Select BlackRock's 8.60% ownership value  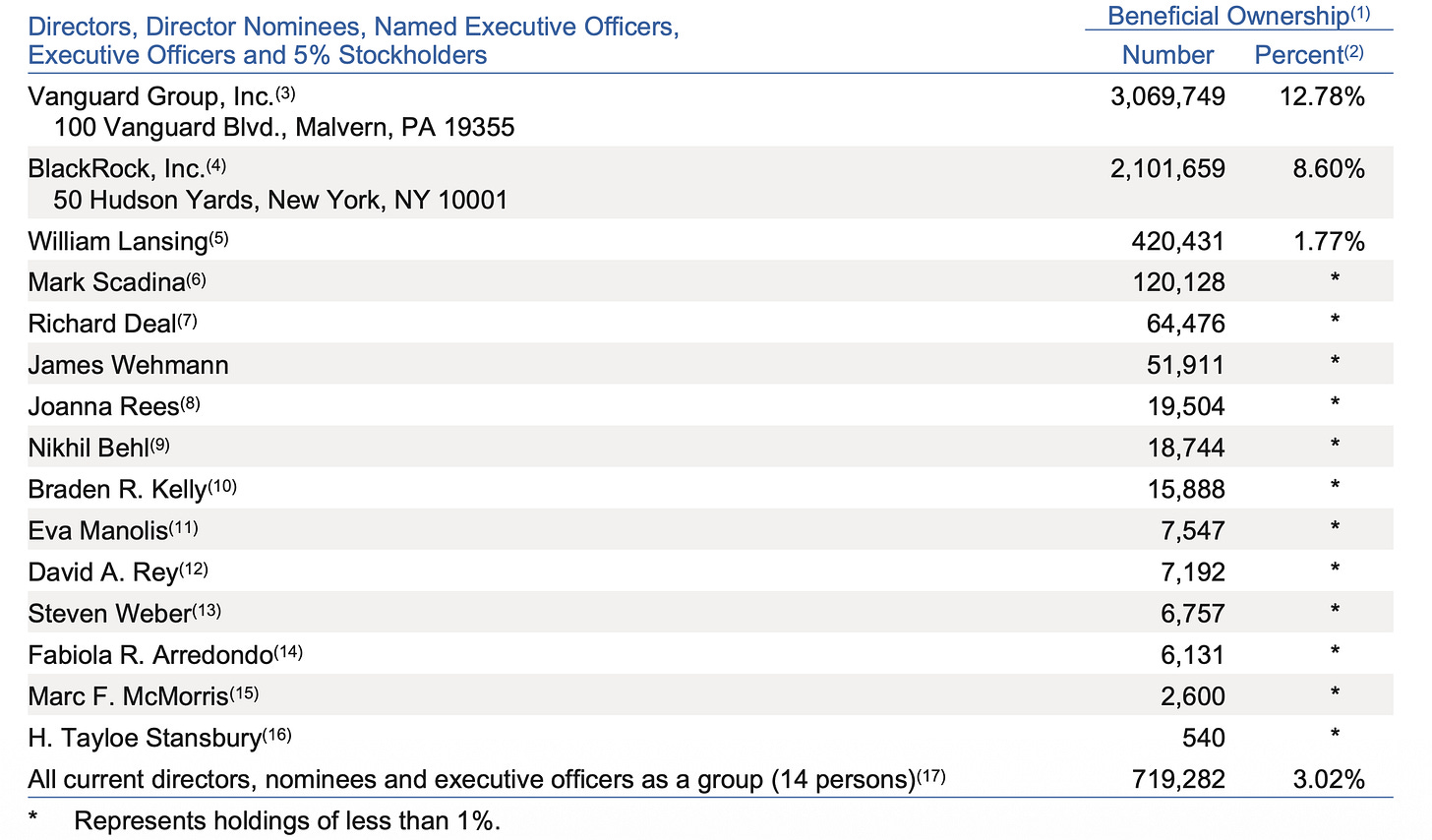1329,169
